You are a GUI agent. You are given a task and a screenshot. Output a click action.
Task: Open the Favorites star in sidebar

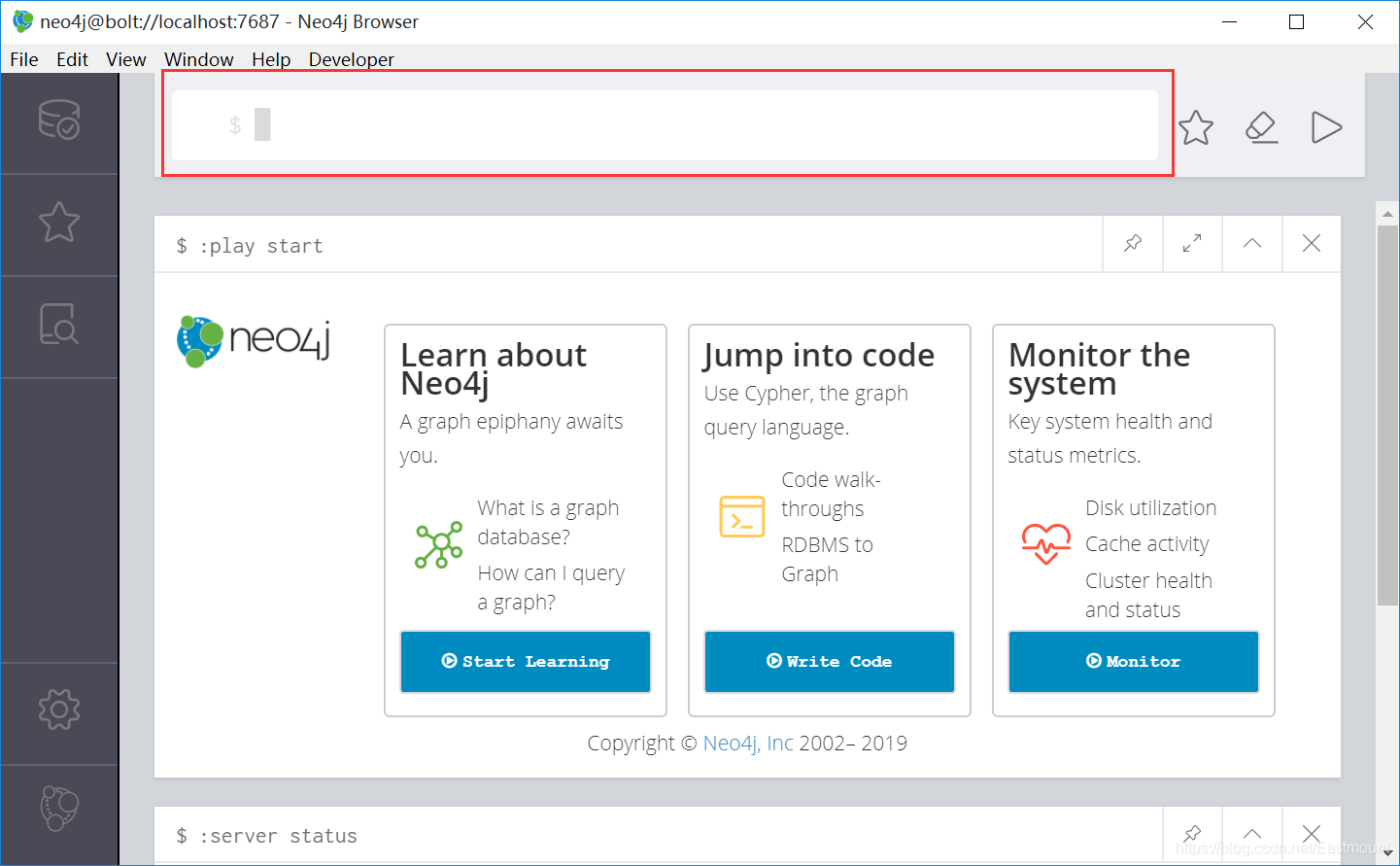coord(59,223)
